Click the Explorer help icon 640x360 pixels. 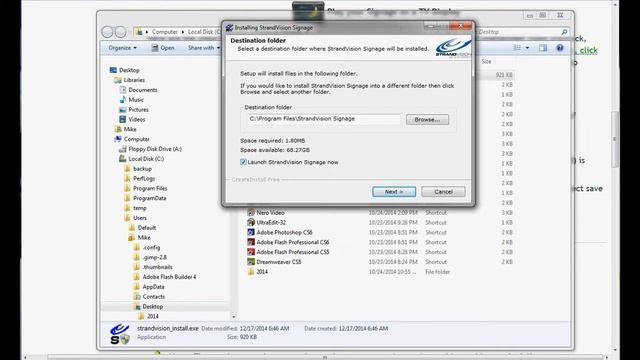[560, 48]
